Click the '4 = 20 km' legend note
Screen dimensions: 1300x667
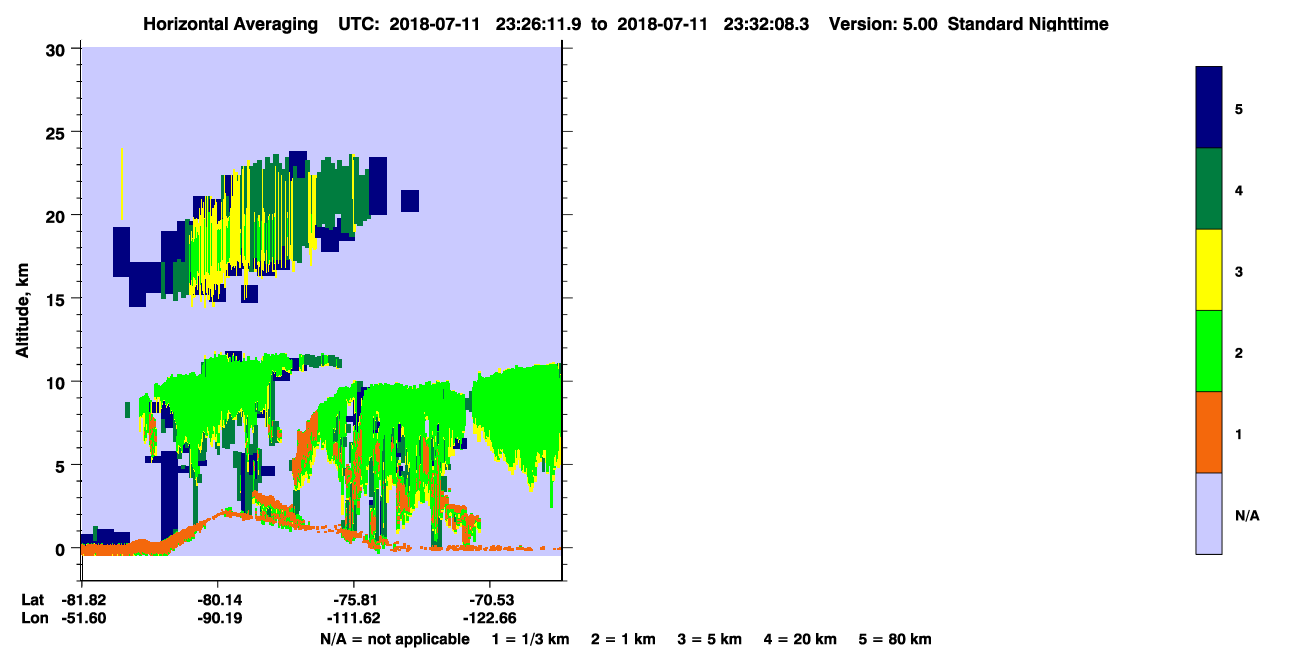[x=801, y=639]
